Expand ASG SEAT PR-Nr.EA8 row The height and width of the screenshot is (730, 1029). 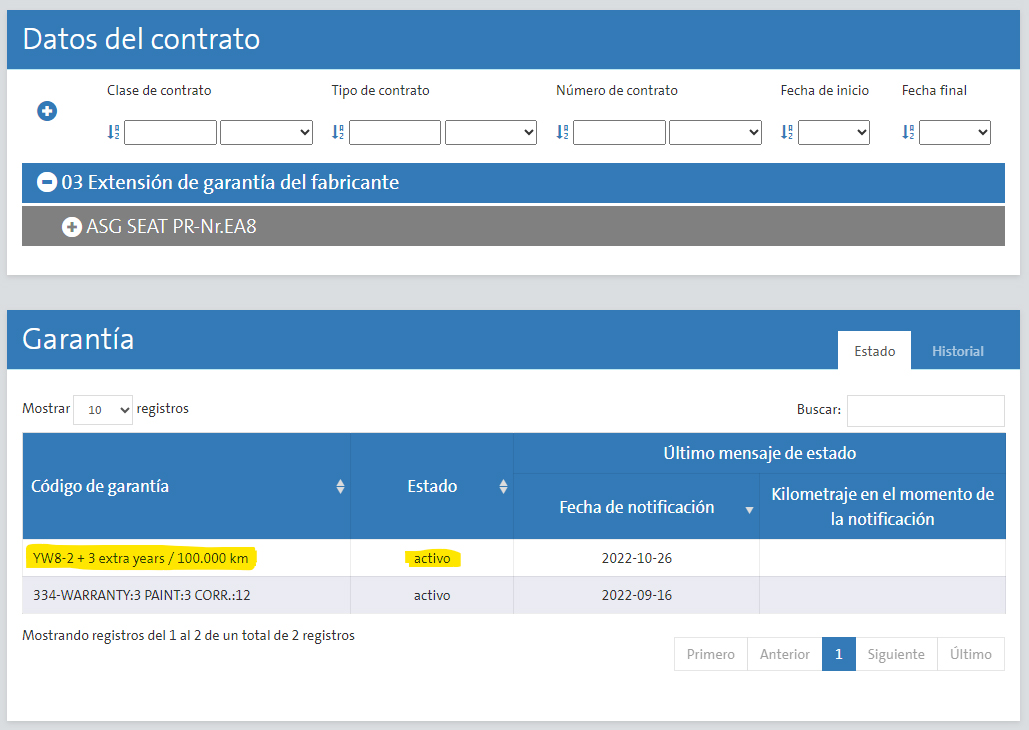click(72, 227)
